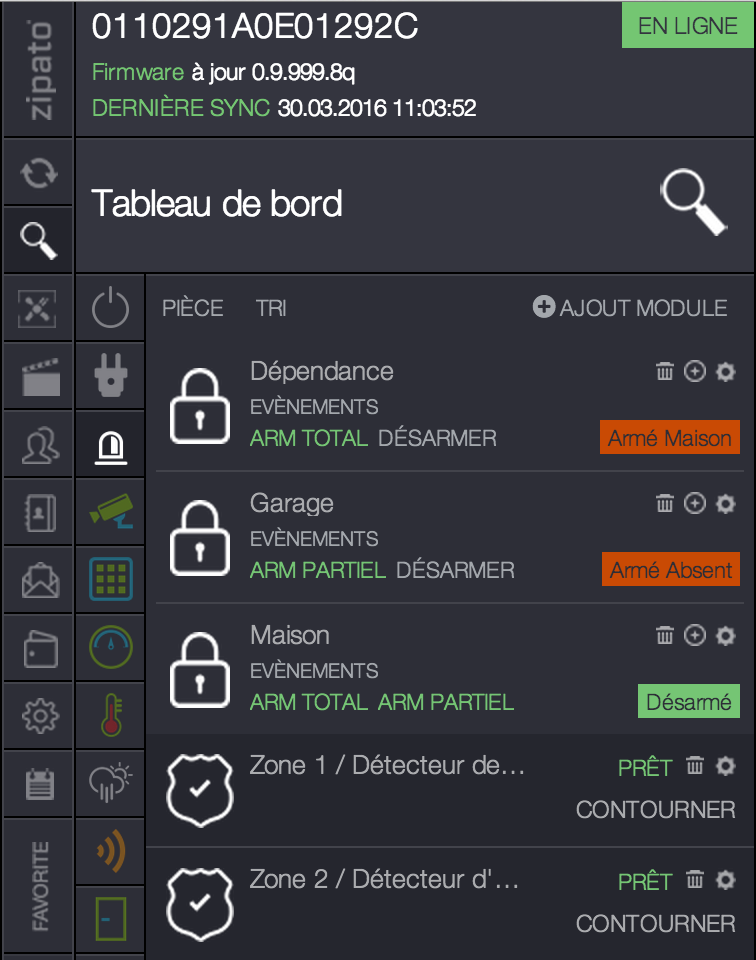The height and width of the screenshot is (960, 756).
Task: Click the scenes clapperboard icon
Action: tap(37, 376)
